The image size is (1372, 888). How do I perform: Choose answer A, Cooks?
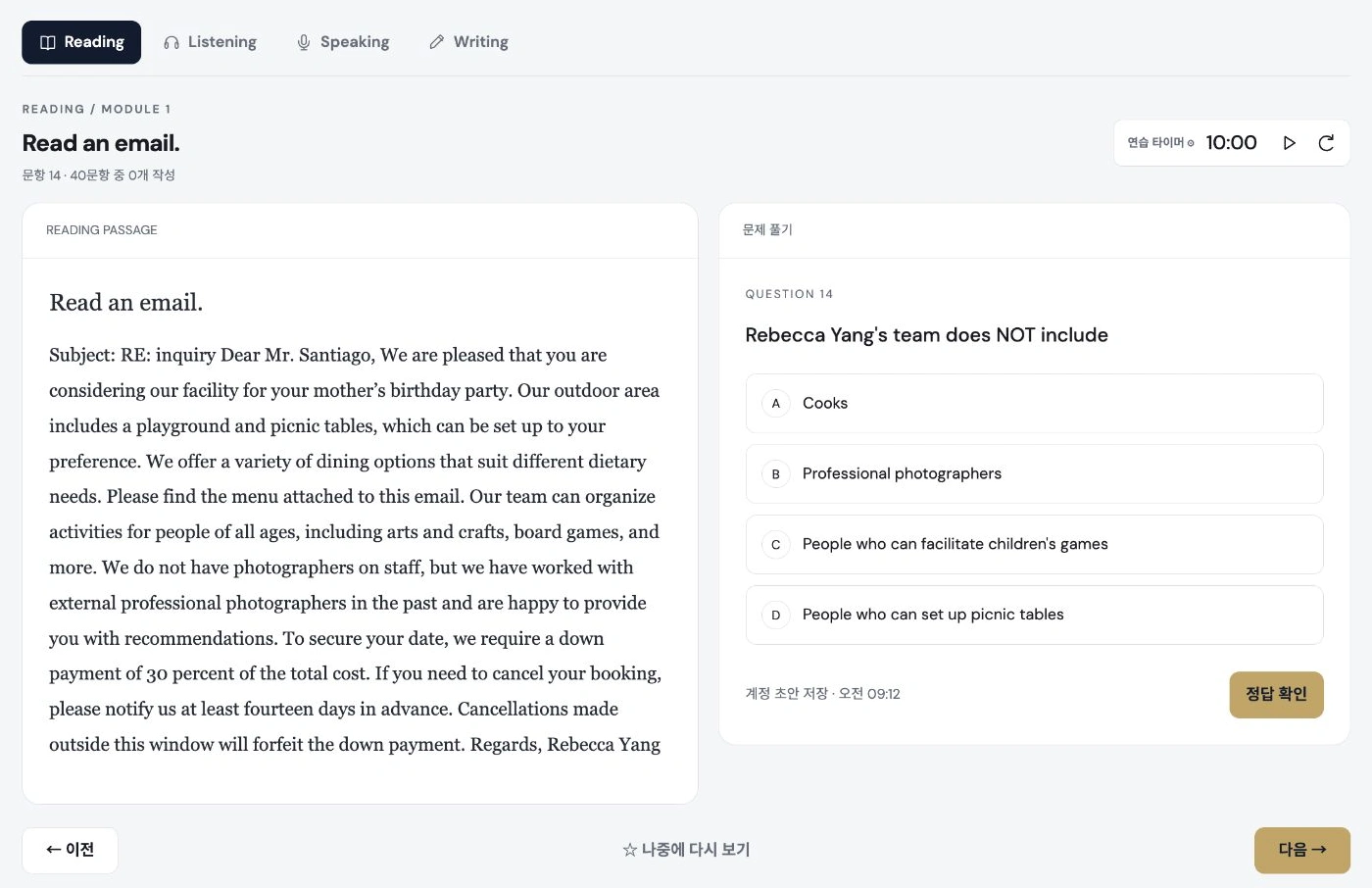(1034, 403)
